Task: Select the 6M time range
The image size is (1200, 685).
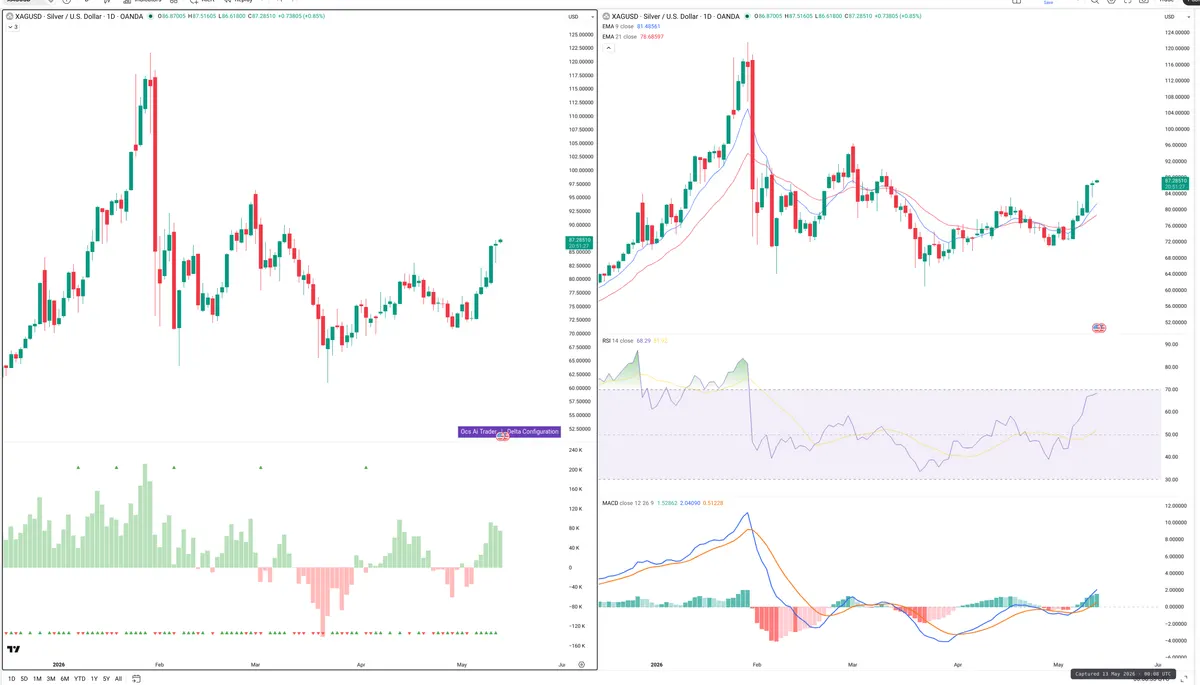Action: click(x=65, y=679)
